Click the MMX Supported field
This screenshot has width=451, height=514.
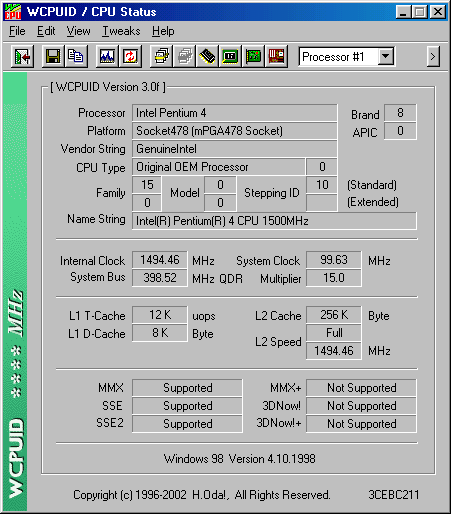point(187,388)
